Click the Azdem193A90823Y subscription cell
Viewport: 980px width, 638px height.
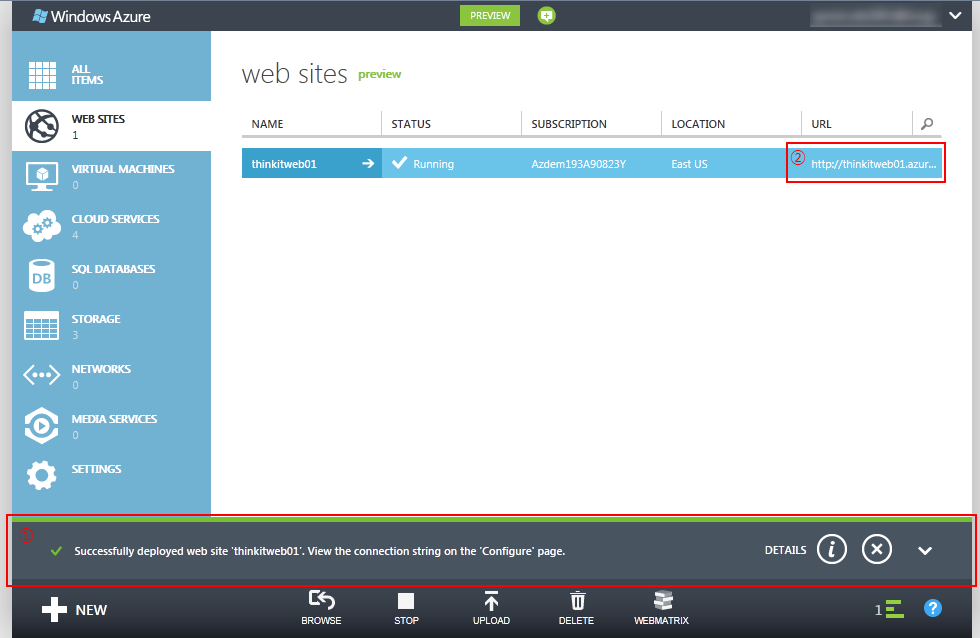pos(579,164)
